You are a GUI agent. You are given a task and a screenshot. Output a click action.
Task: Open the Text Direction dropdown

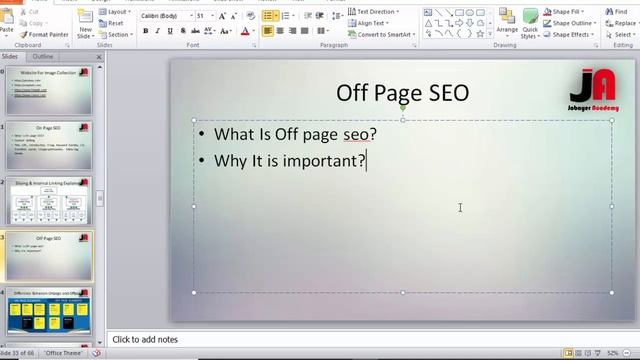coord(373,12)
